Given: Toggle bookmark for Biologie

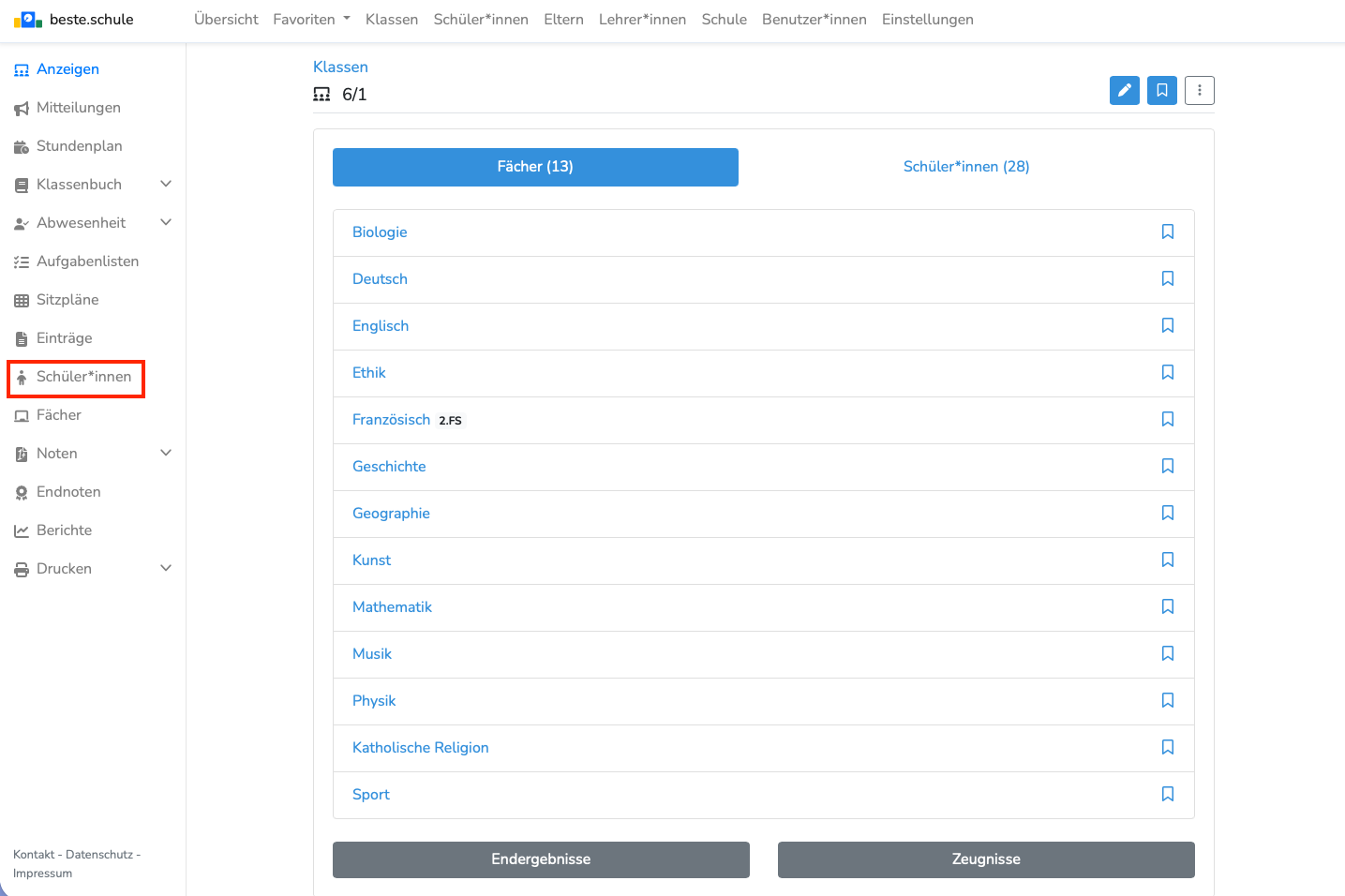Looking at the screenshot, I should click(x=1167, y=232).
